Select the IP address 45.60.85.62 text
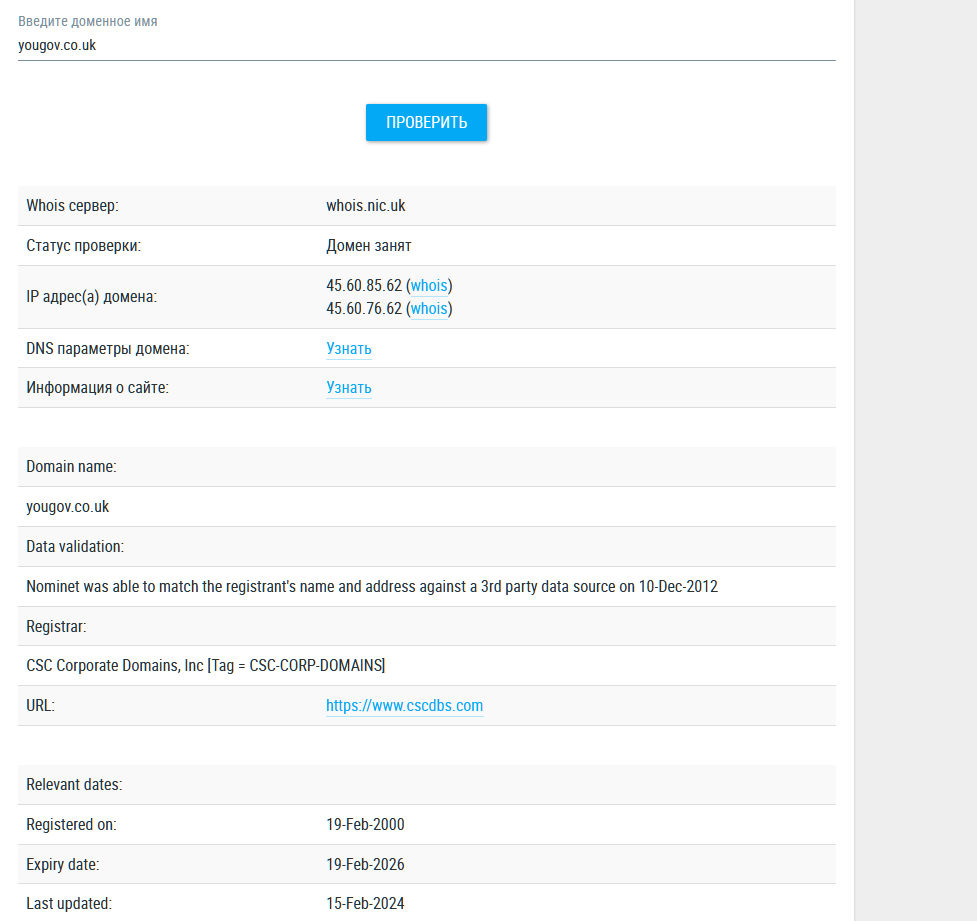This screenshot has width=977, height=921. pos(364,286)
